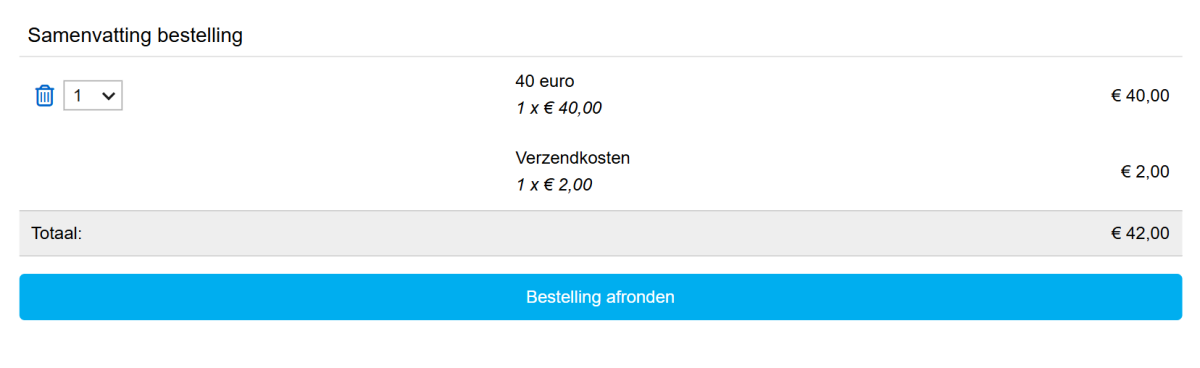This screenshot has height=368, width=1200.
Task: Click the € 40,00 item price
Action: (x=1140, y=96)
